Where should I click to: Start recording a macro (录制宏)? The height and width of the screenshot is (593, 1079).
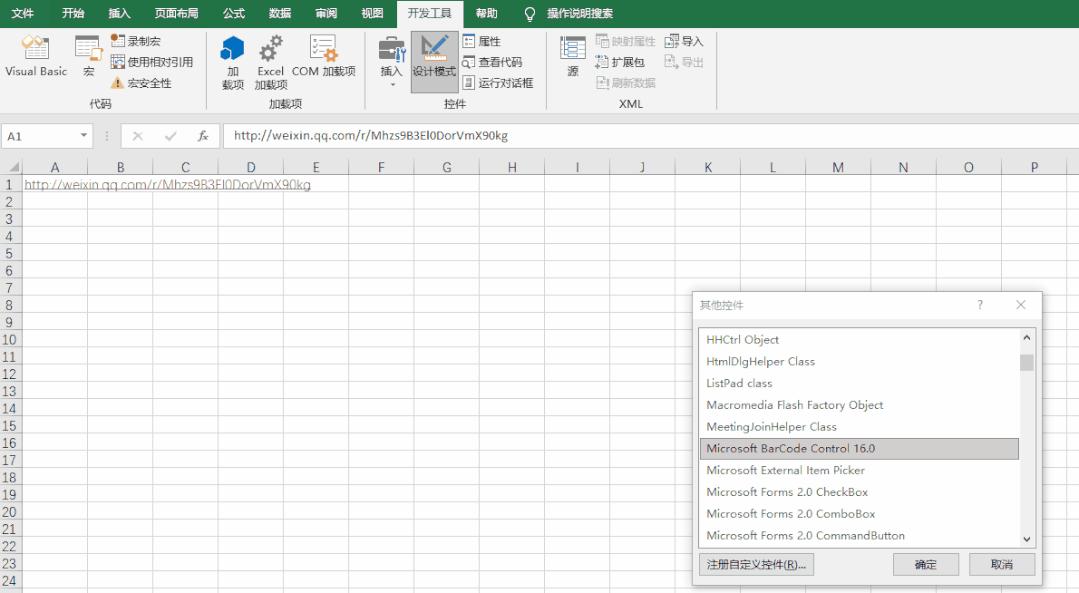pos(136,41)
